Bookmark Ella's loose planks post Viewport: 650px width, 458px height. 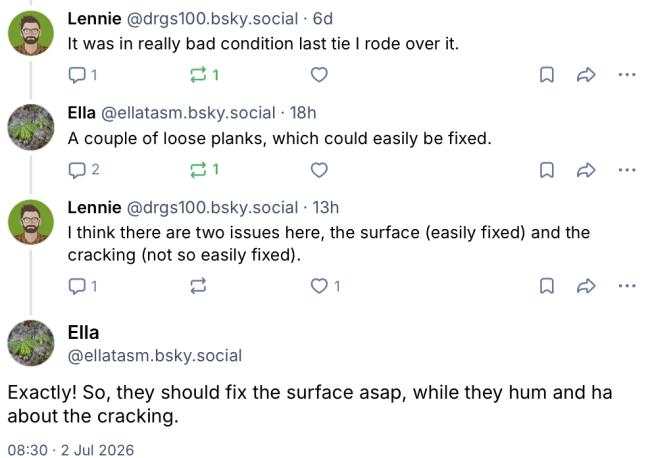[547, 170]
